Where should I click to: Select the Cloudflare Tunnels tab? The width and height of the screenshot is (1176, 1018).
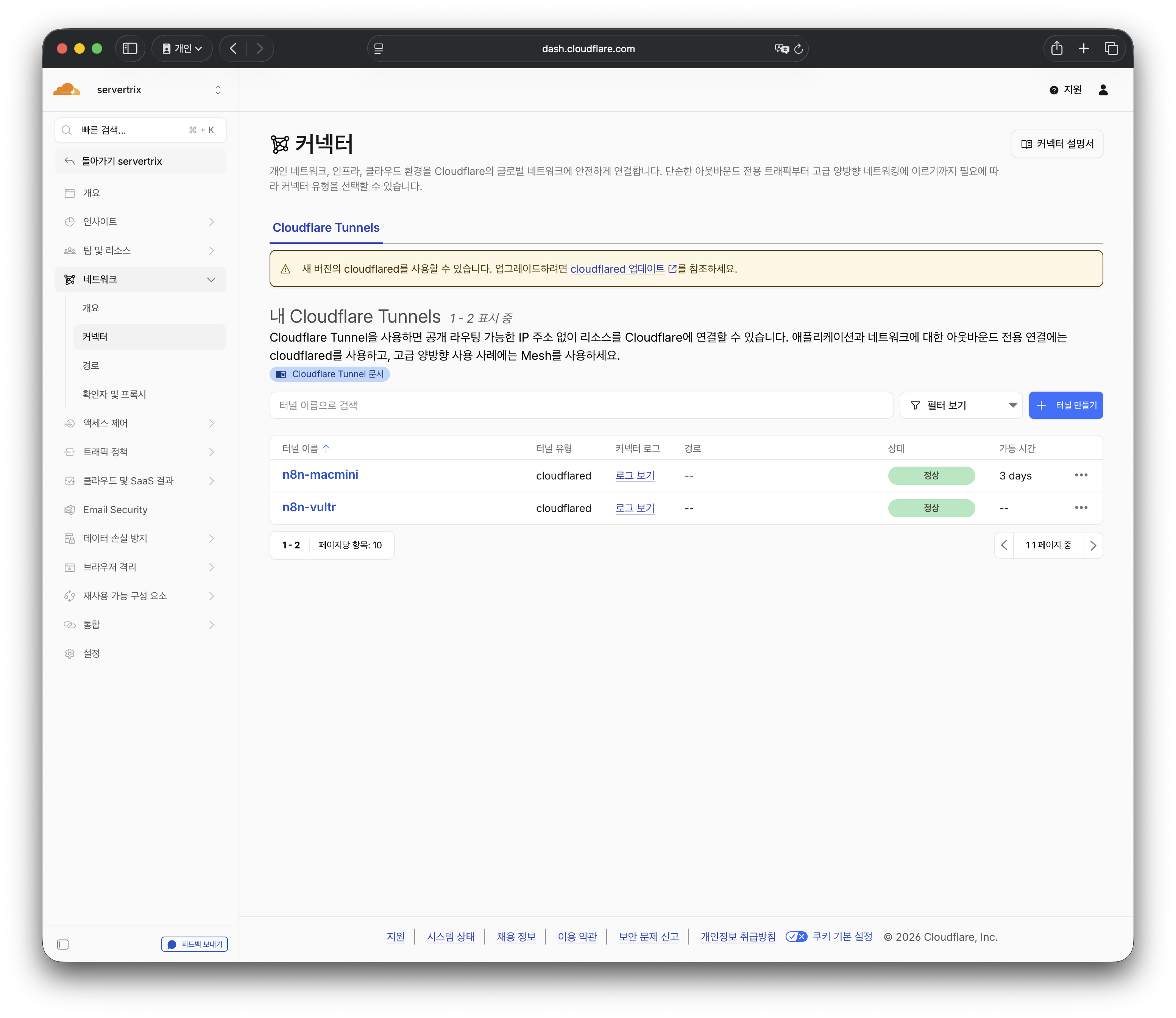coord(326,228)
